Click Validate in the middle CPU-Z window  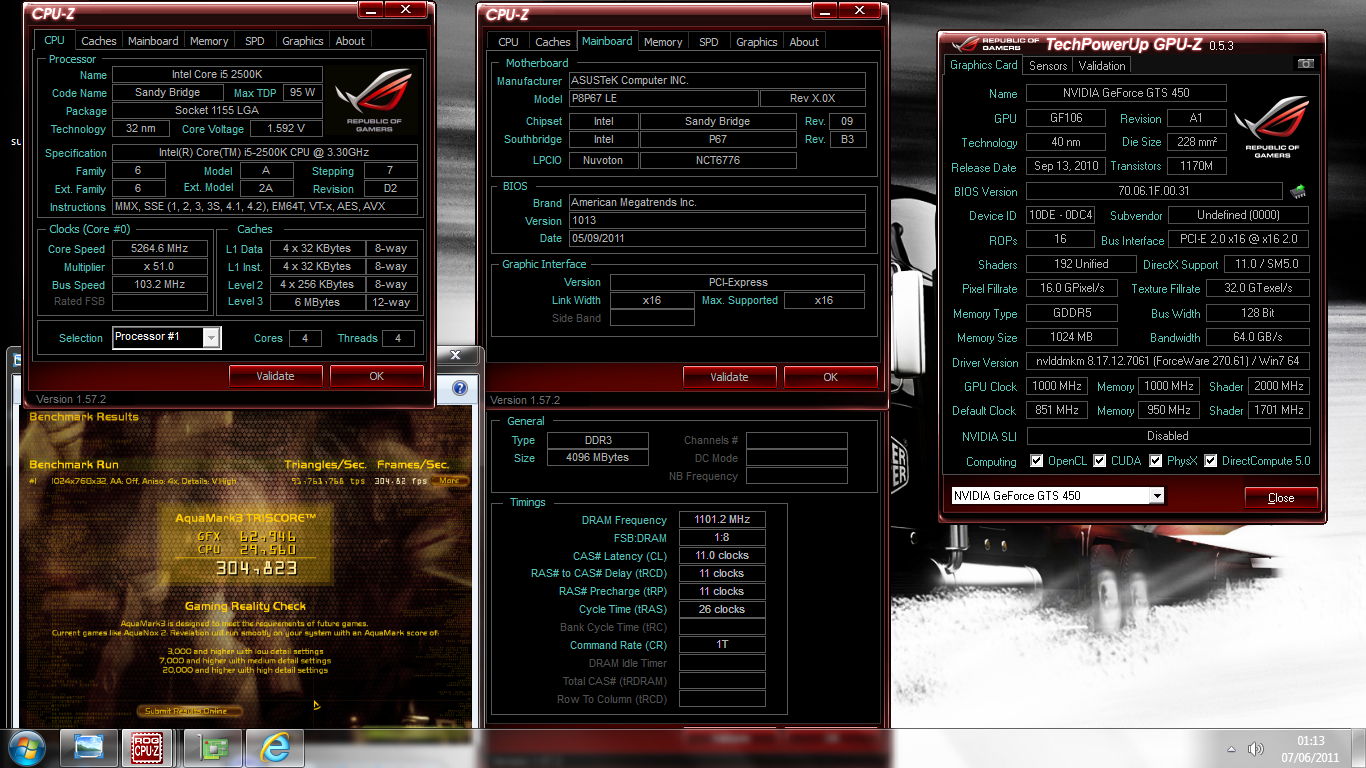coord(730,377)
